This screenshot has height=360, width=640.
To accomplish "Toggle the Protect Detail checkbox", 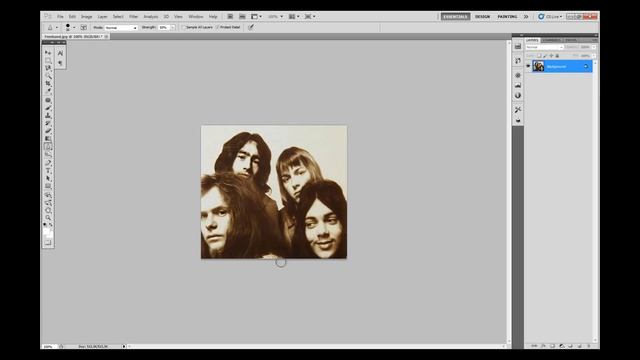I will (218, 27).
